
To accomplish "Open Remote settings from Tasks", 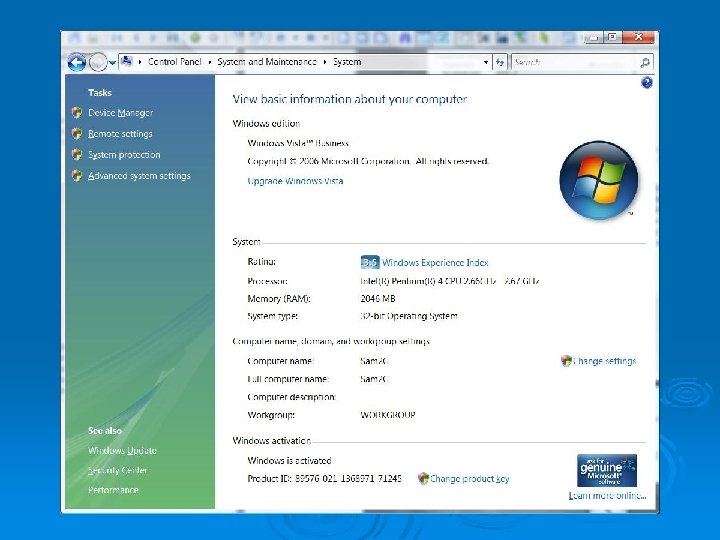I will (x=120, y=134).
